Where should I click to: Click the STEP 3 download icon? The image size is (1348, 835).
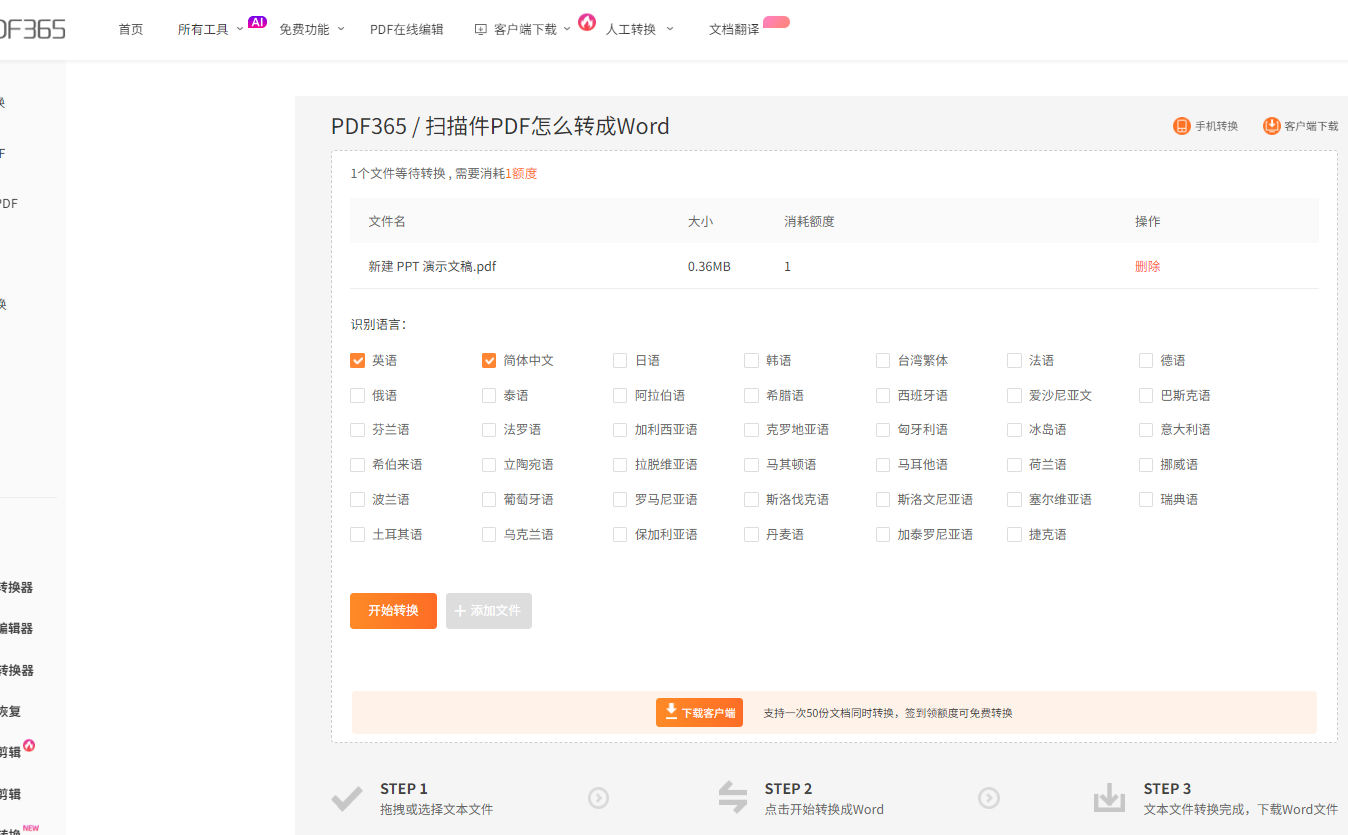1109,798
